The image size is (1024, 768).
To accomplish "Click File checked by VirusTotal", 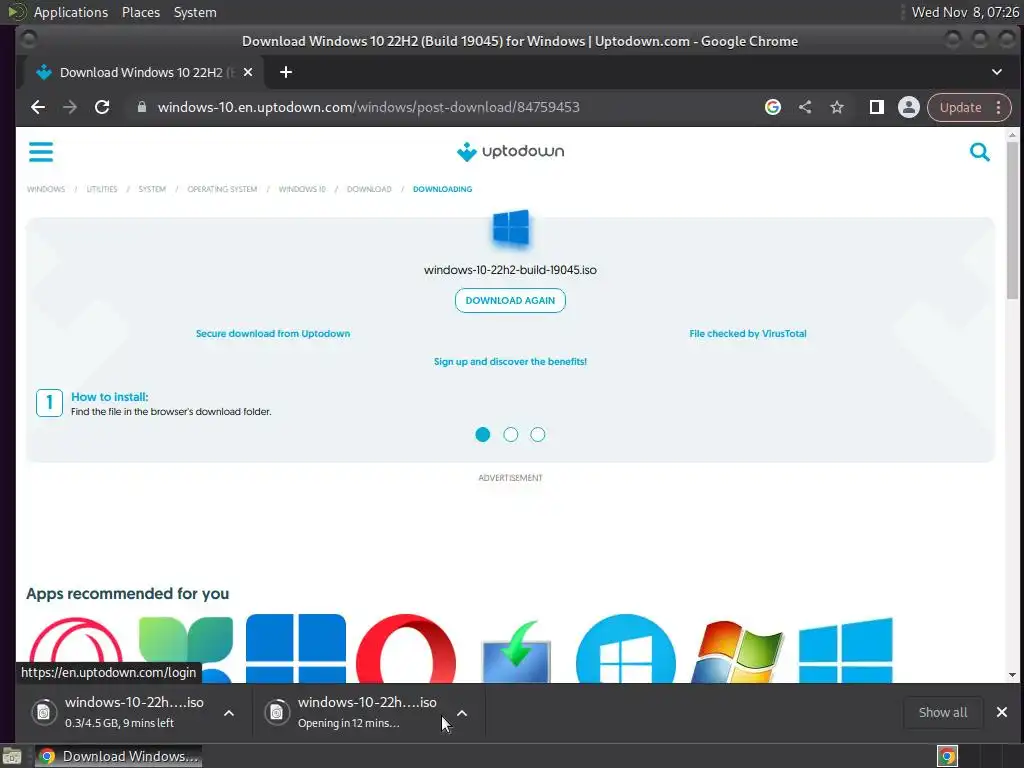I will coord(748,334).
